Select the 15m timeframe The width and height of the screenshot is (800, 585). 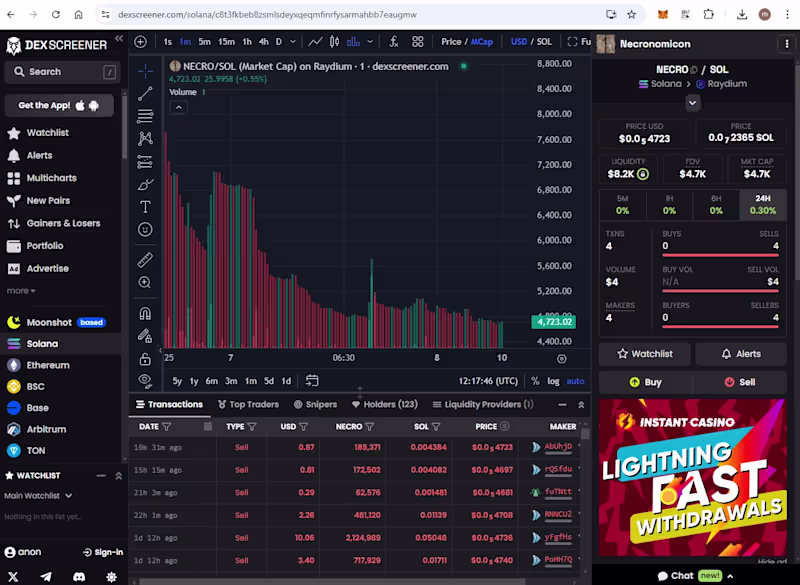[226, 42]
